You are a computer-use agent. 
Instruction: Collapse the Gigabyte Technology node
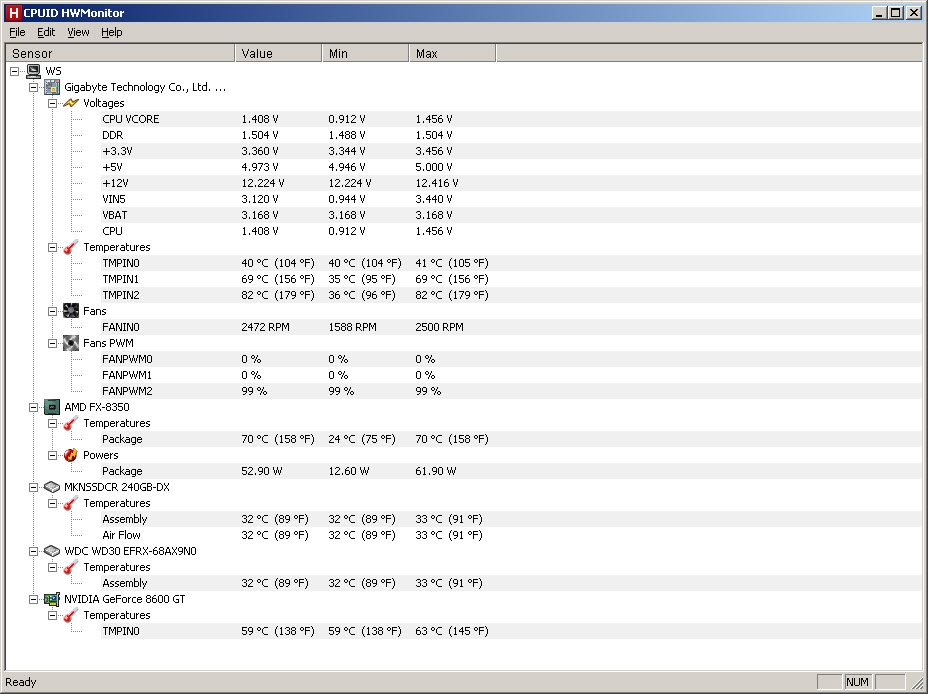[x=34, y=87]
